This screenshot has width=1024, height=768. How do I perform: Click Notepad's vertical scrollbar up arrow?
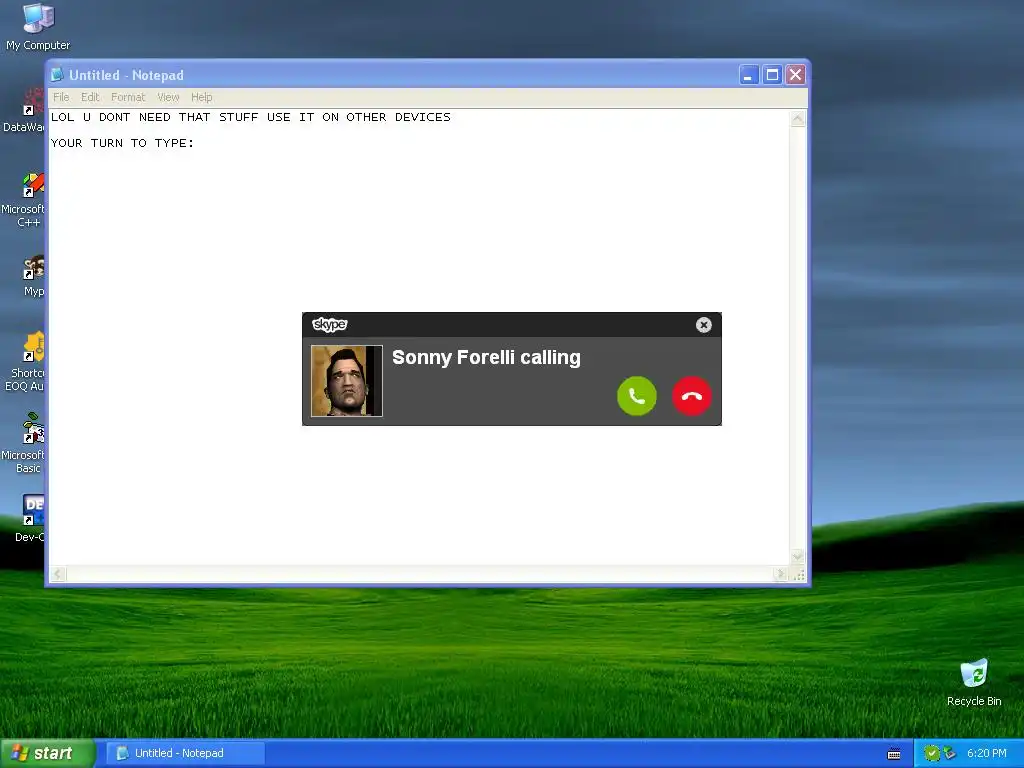pos(797,119)
